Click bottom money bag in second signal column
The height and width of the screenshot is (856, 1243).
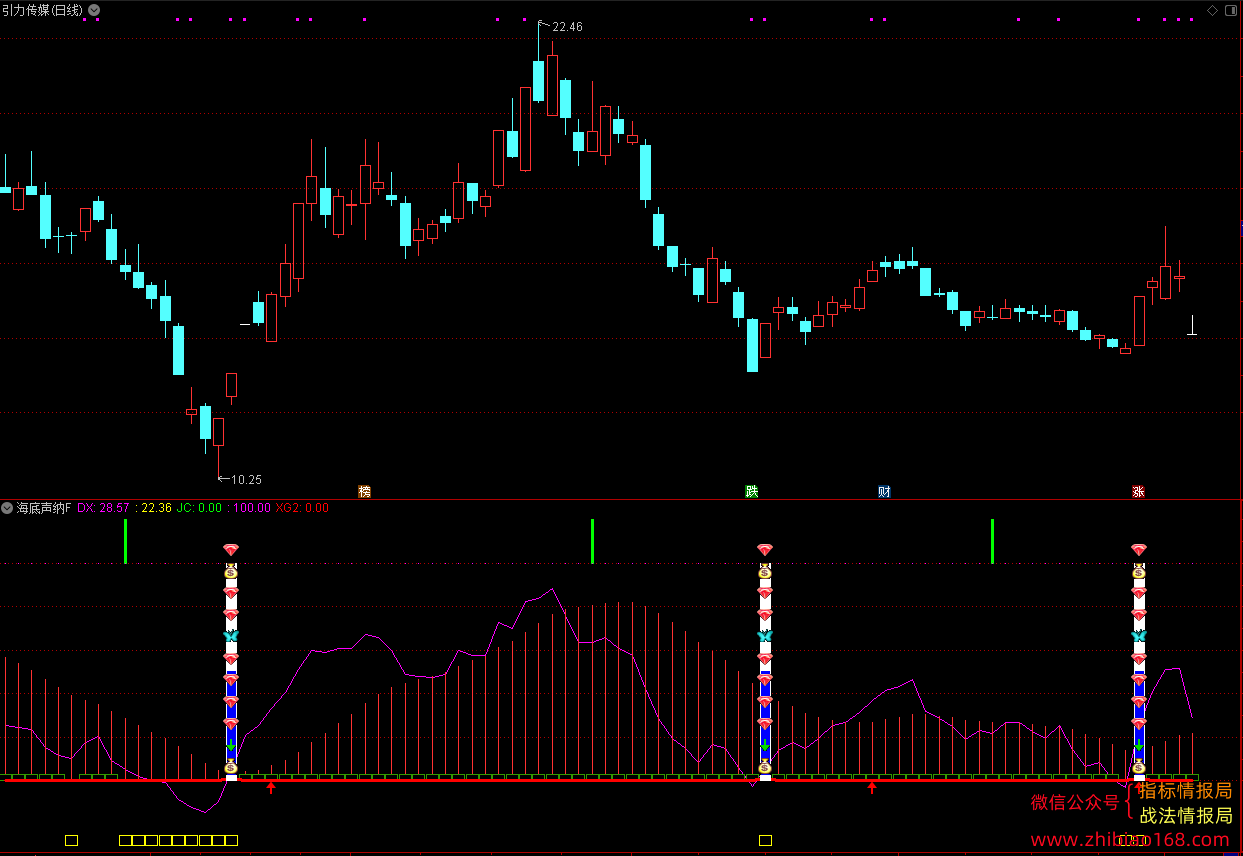pyautogui.click(x=765, y=767)
